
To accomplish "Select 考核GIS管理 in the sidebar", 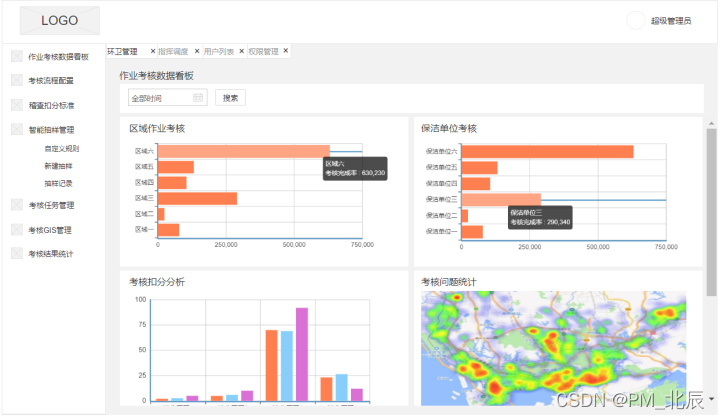I will (50, 230).
